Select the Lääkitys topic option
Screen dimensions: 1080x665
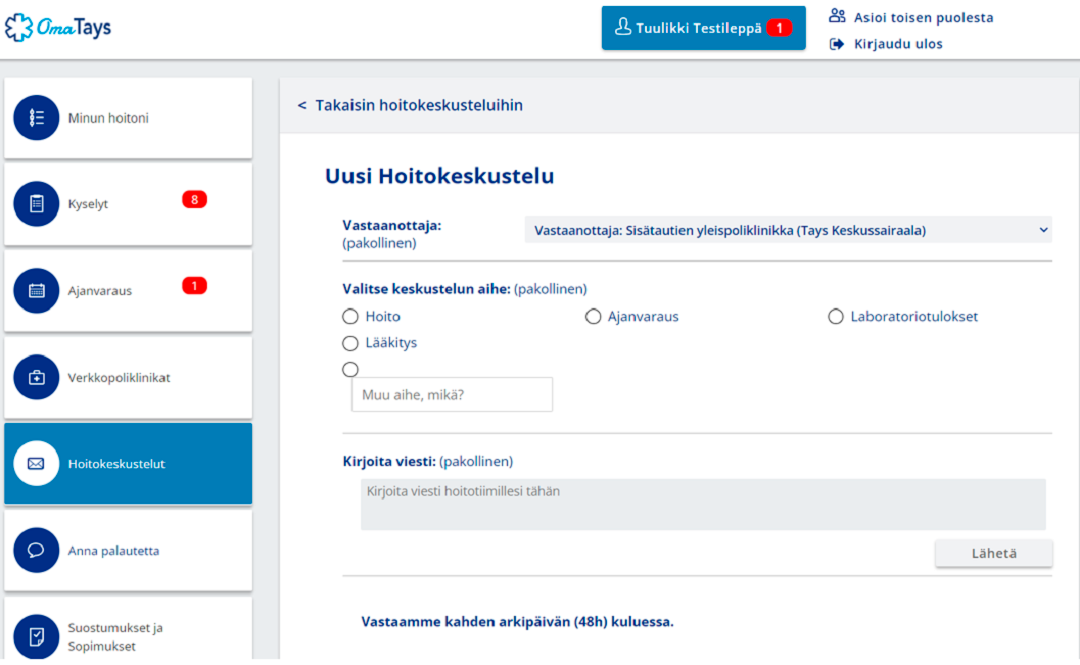350,343
